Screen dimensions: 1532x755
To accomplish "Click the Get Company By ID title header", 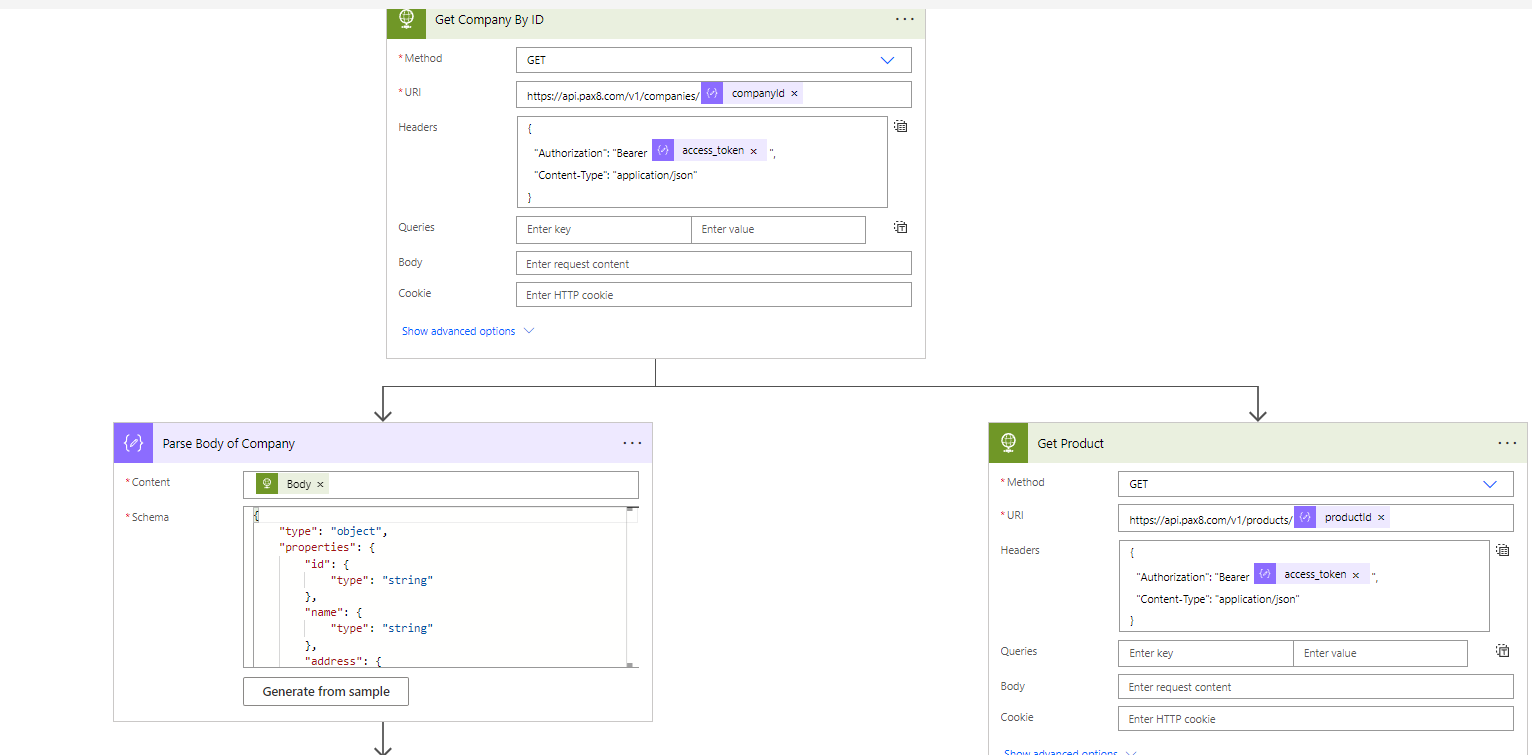I will pos(490,20).
